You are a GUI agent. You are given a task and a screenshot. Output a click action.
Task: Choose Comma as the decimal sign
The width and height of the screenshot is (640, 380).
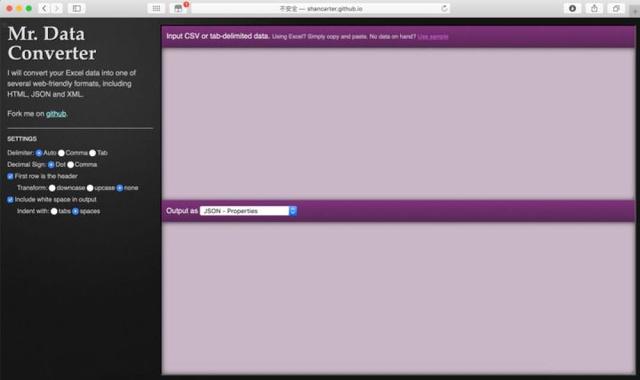pyautogui.click(x=71, y=165)
